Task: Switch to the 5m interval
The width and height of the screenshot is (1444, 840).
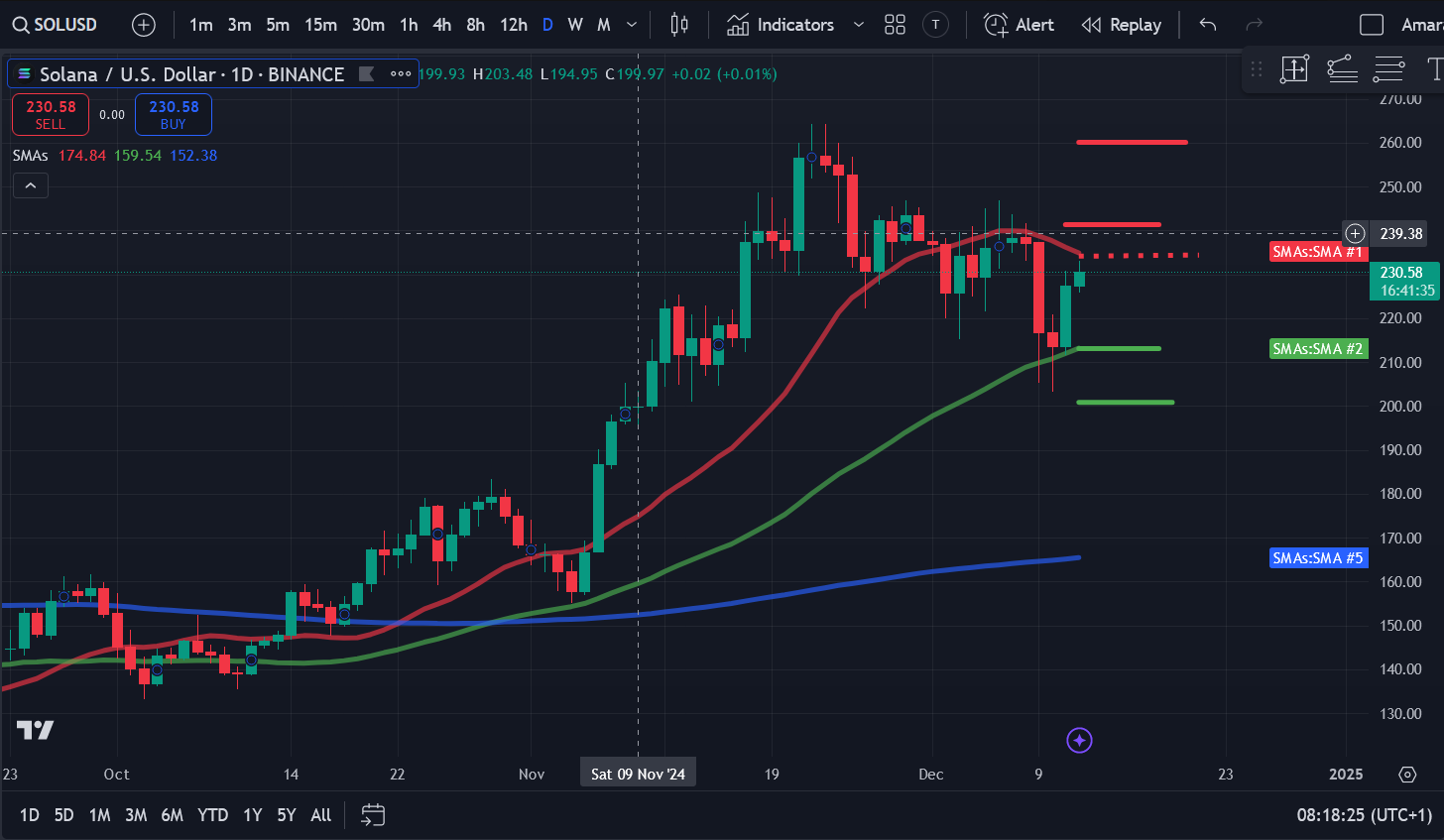Action: (278, 25)
